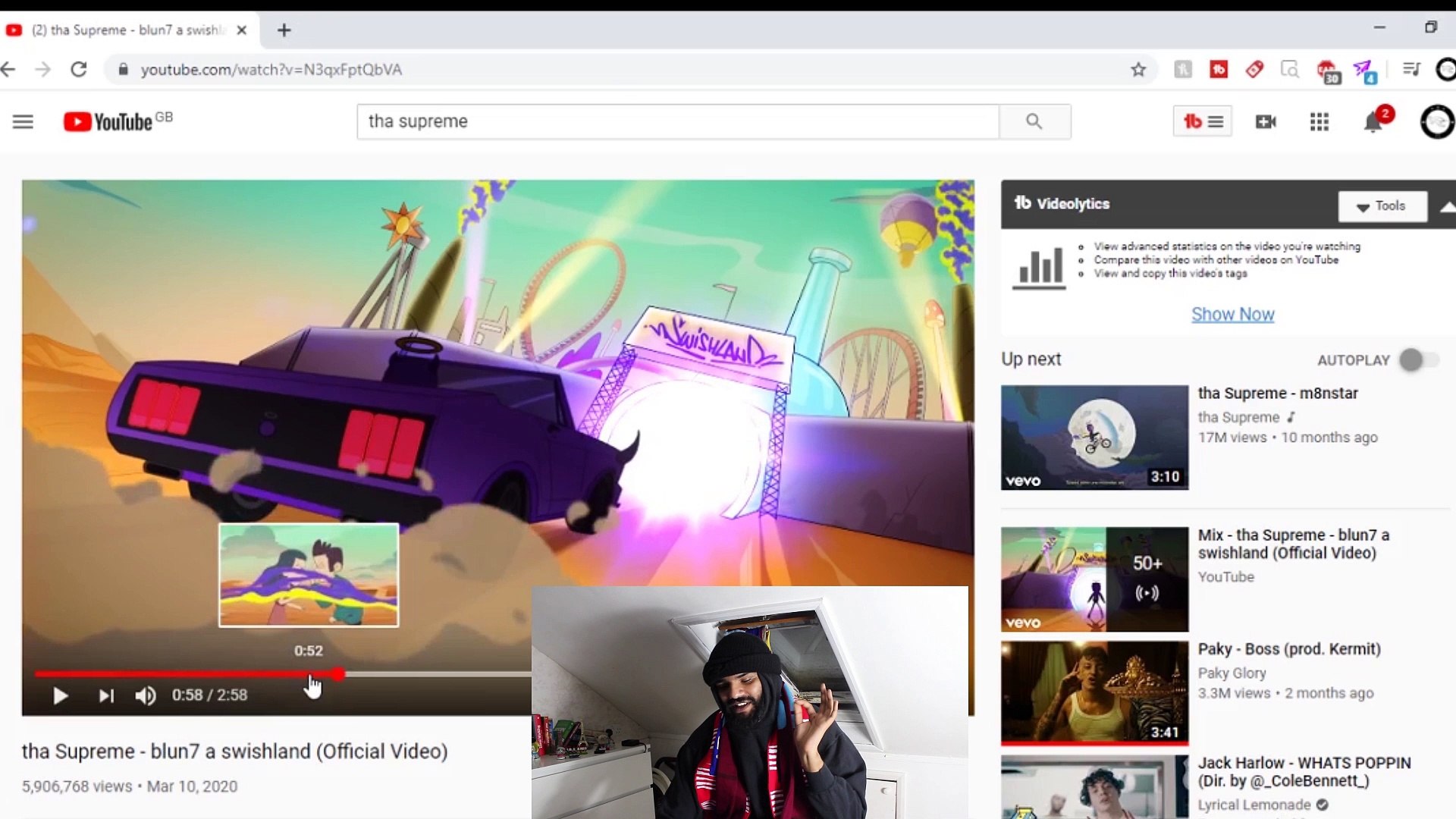1456x819 pixels.
Task: Click the next video skip button
Action: coord(106,695)
